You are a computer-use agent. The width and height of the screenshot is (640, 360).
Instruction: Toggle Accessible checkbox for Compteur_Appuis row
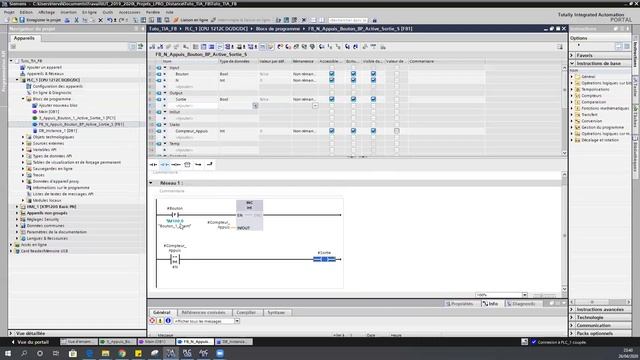[331, 131]
